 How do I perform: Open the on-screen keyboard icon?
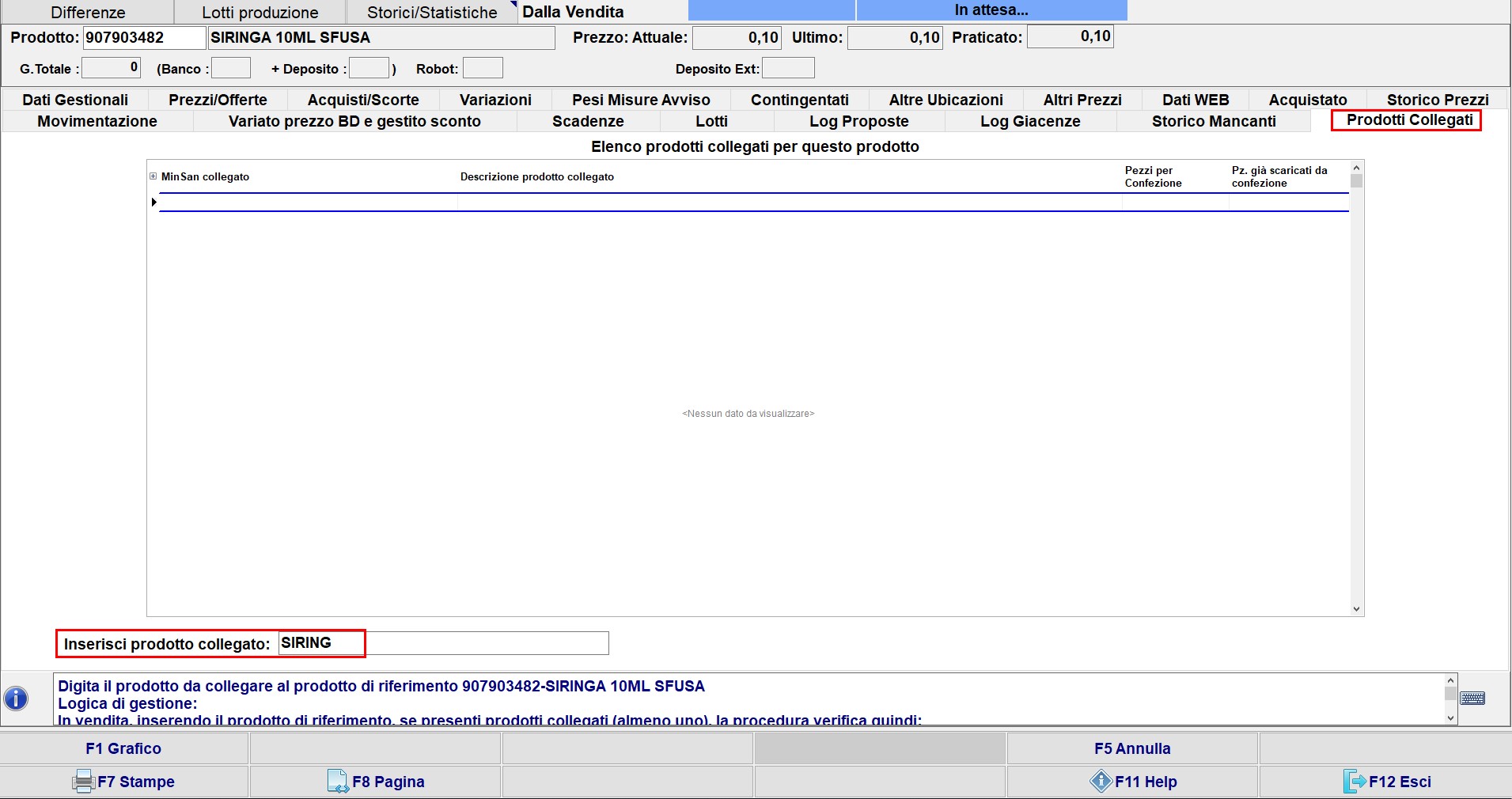click(x=1472, y=699)
